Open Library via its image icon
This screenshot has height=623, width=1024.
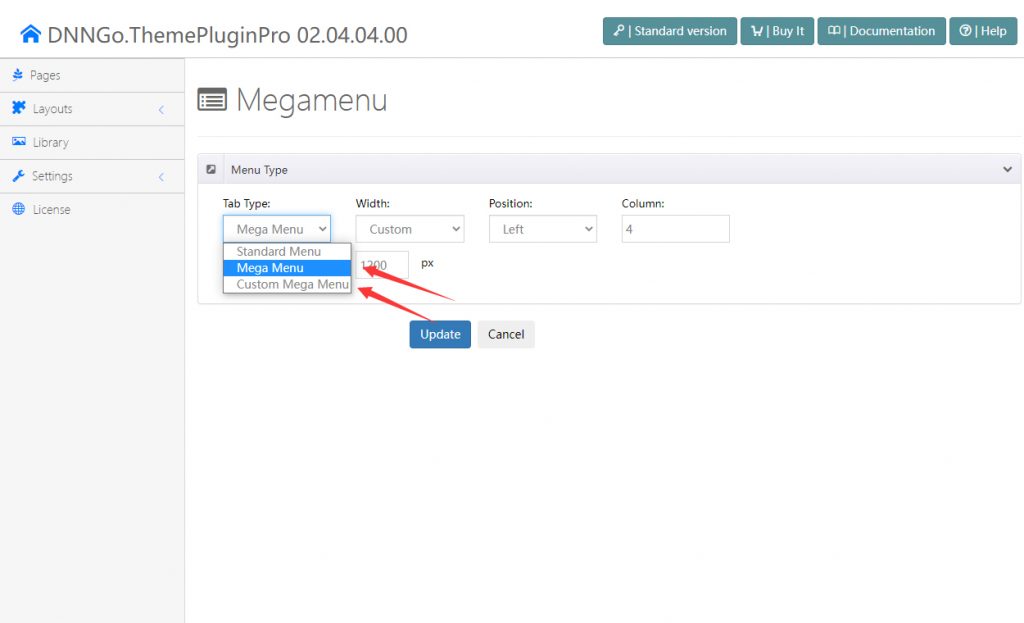pyautogui.click(x=18, y=142)
